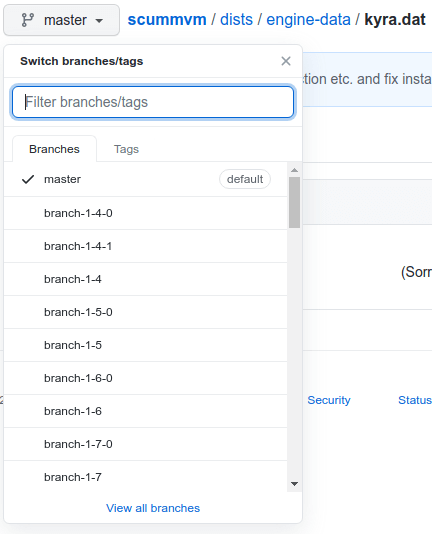Click the master dropdown caret arrow
This screenshot has height=534, width=432.
tap(99, 21)
